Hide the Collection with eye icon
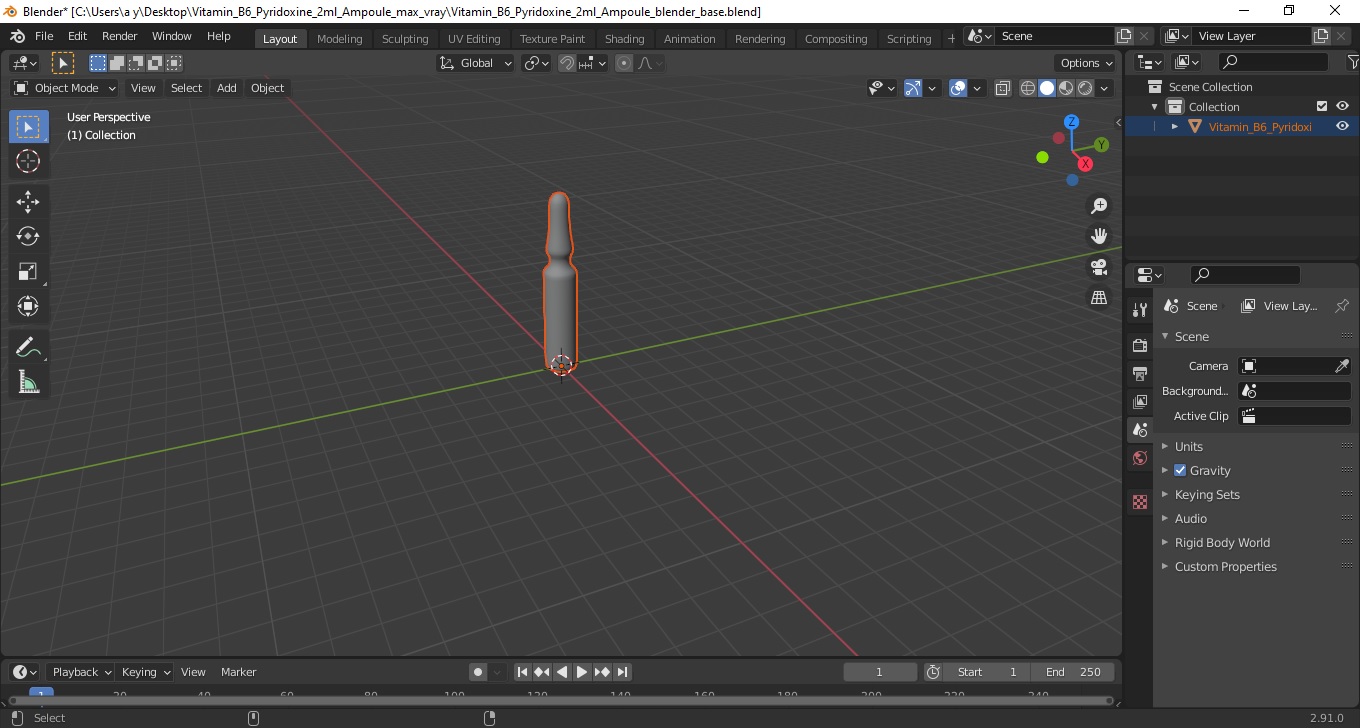Screen dimensions: 1360x728 pos(1343,106)
